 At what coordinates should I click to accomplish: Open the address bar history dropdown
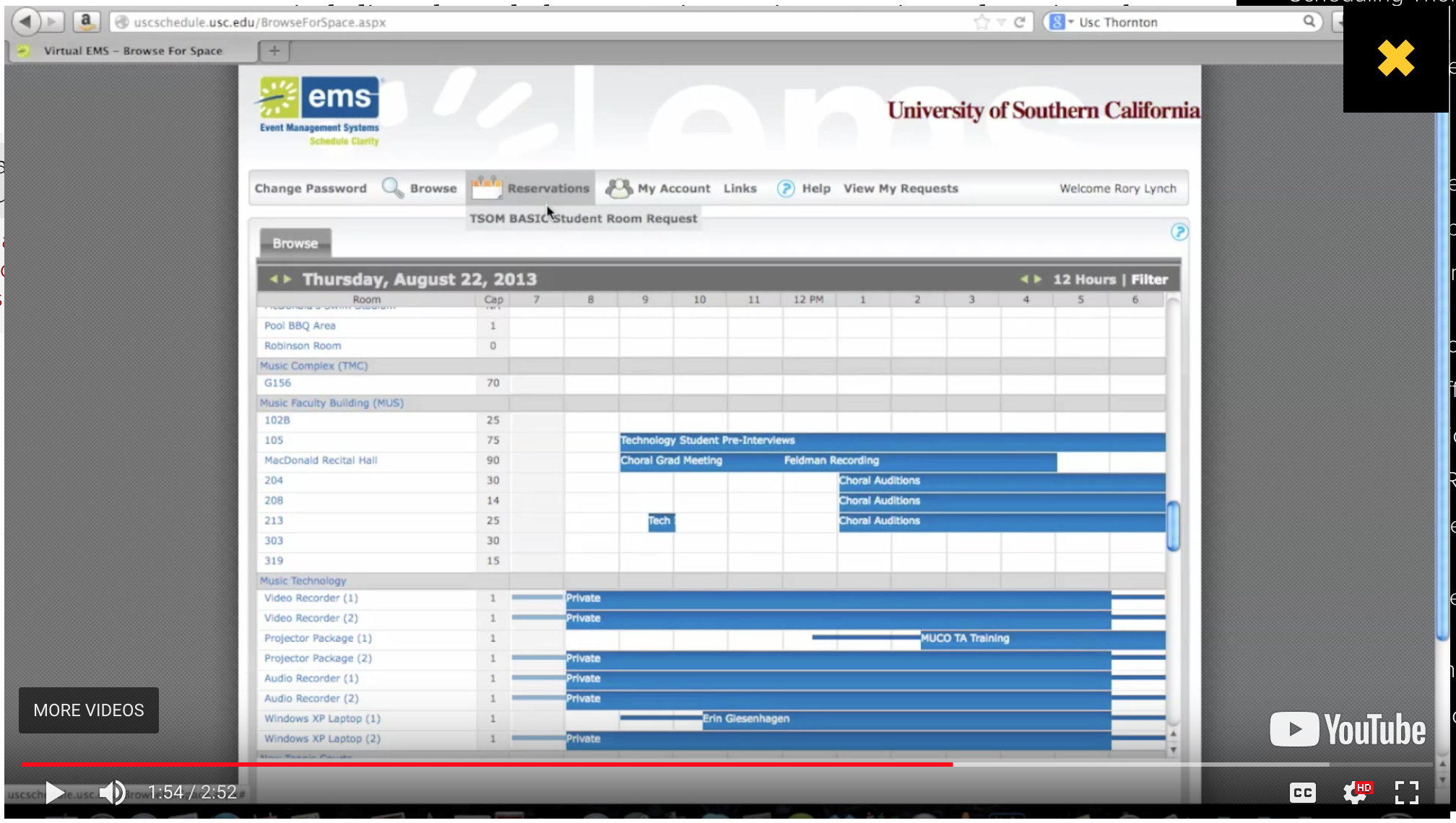click(1001, 22)
